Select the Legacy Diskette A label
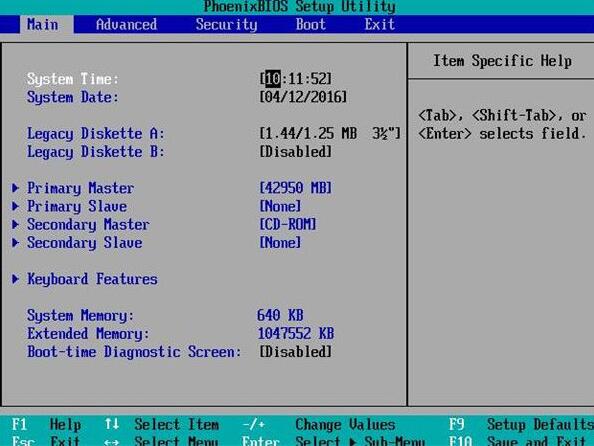 96,133
